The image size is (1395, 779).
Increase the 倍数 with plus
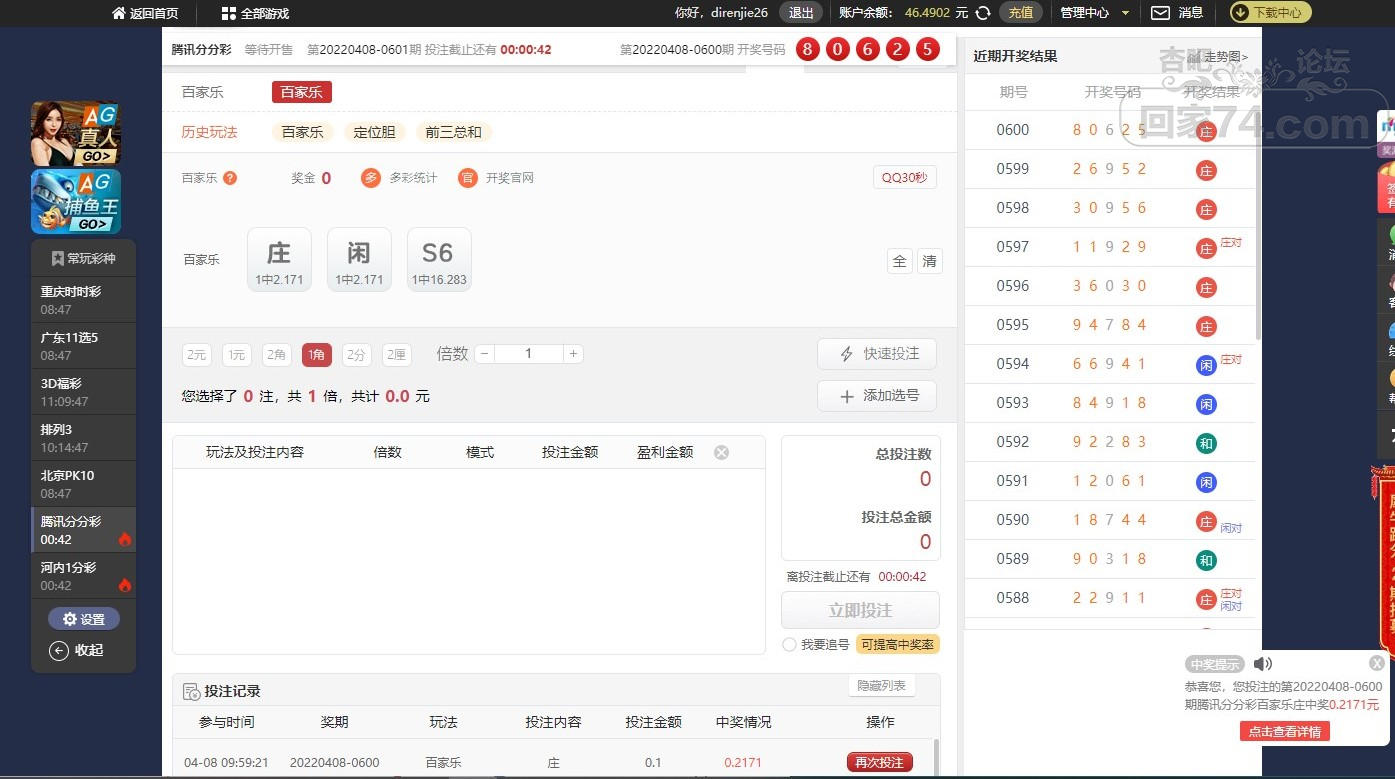573,354
